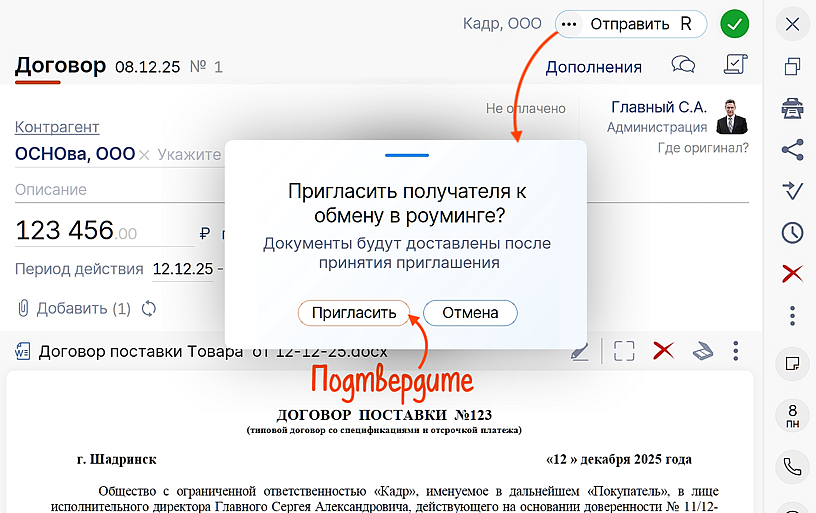Viewport: 816px width, 513px height.
Task: Click the green checkmark approve button
Action: (735, 24)
